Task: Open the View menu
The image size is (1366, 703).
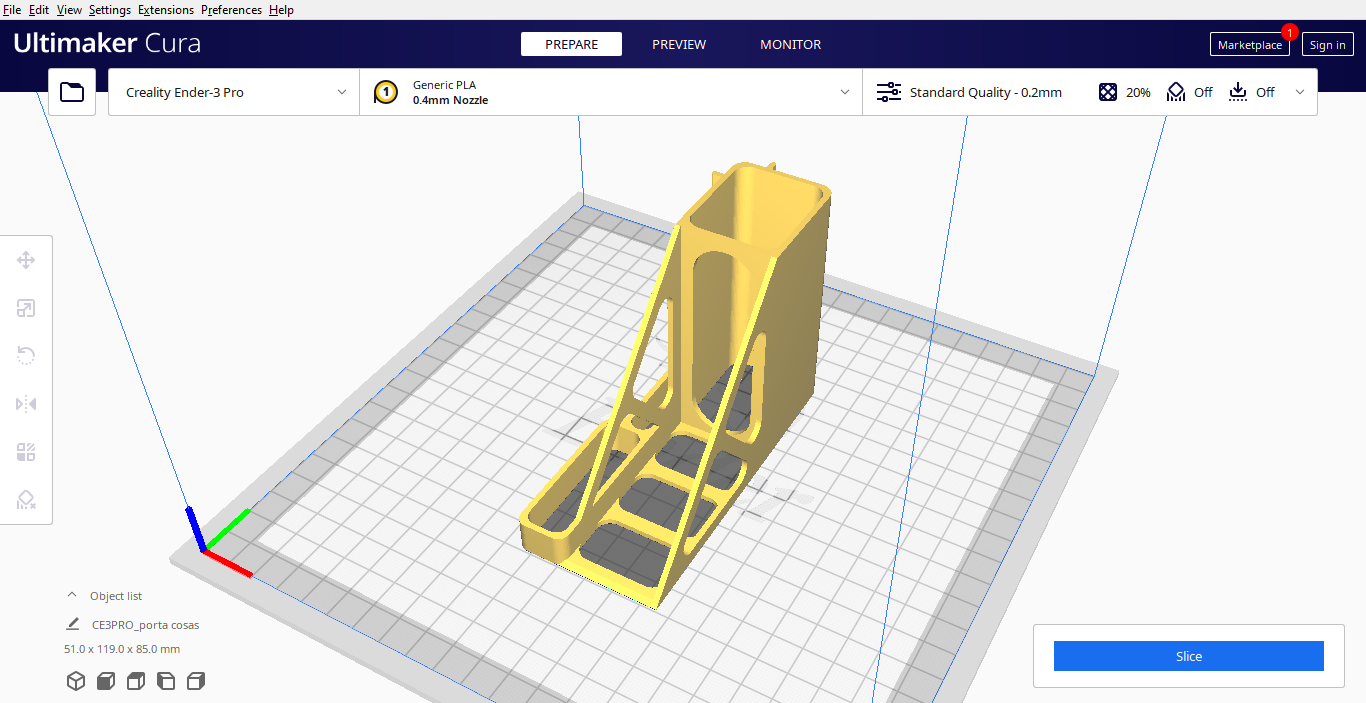Action: pos(69,10)
